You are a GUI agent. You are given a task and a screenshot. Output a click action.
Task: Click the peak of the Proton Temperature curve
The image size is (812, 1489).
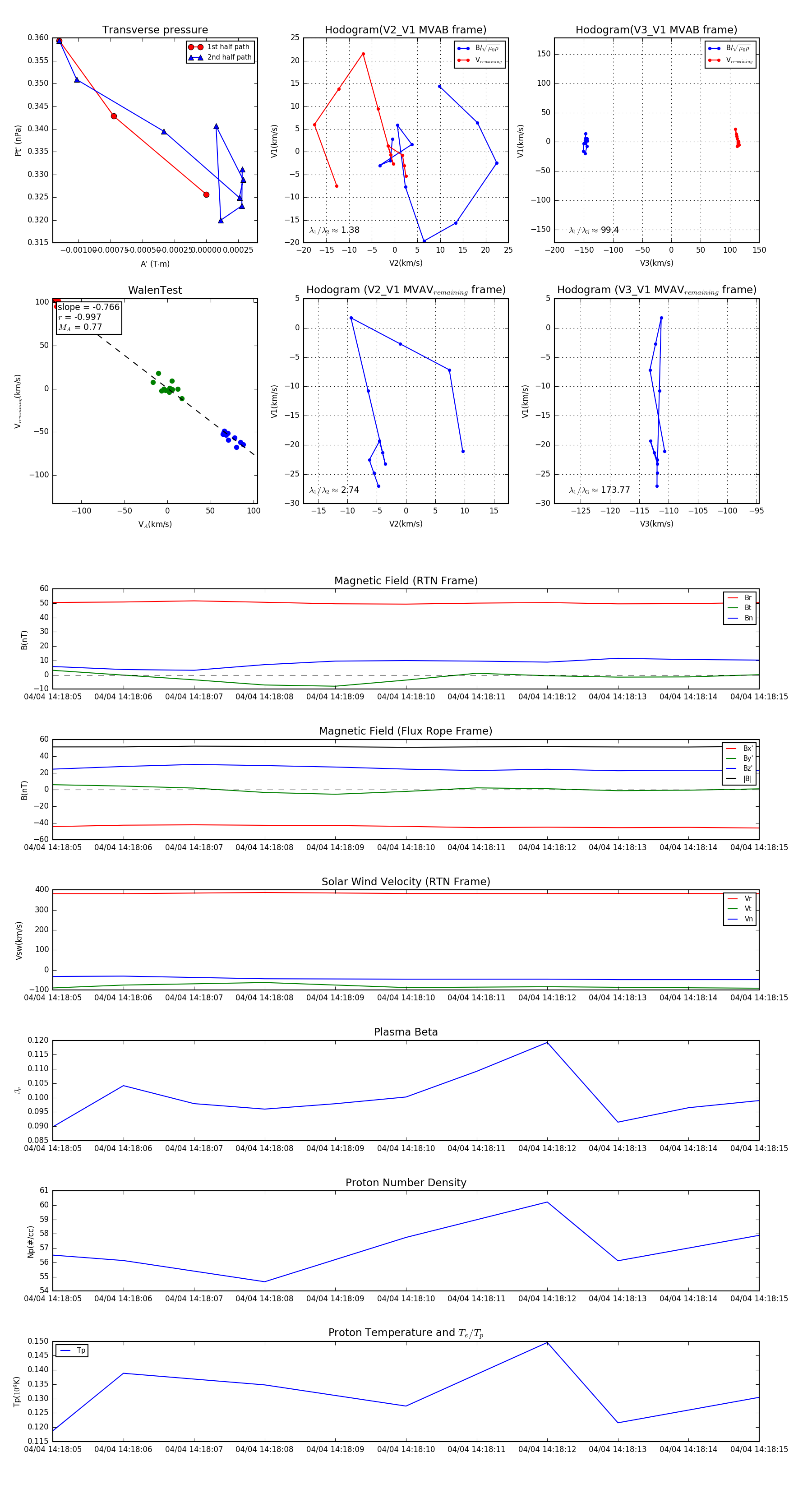tap(547, 1342)
